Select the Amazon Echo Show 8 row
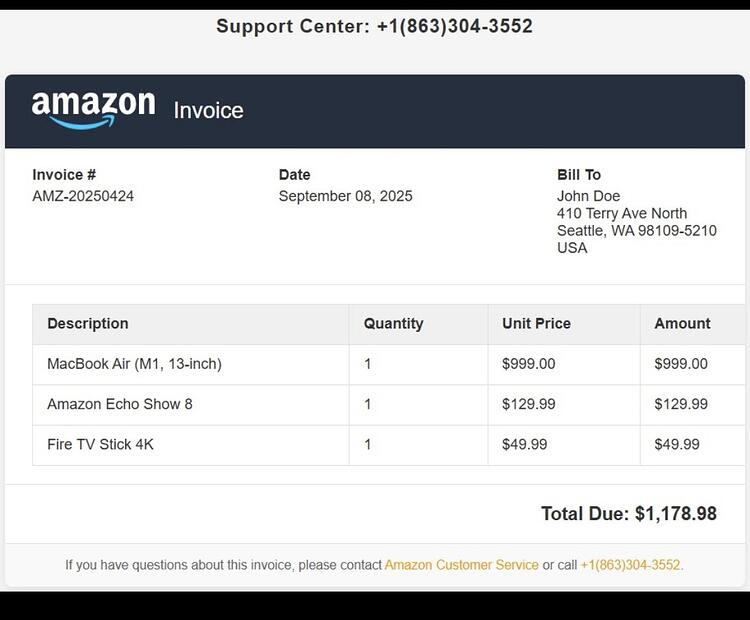750x620 pixels. pyautogui.click(x=388, y=405)
